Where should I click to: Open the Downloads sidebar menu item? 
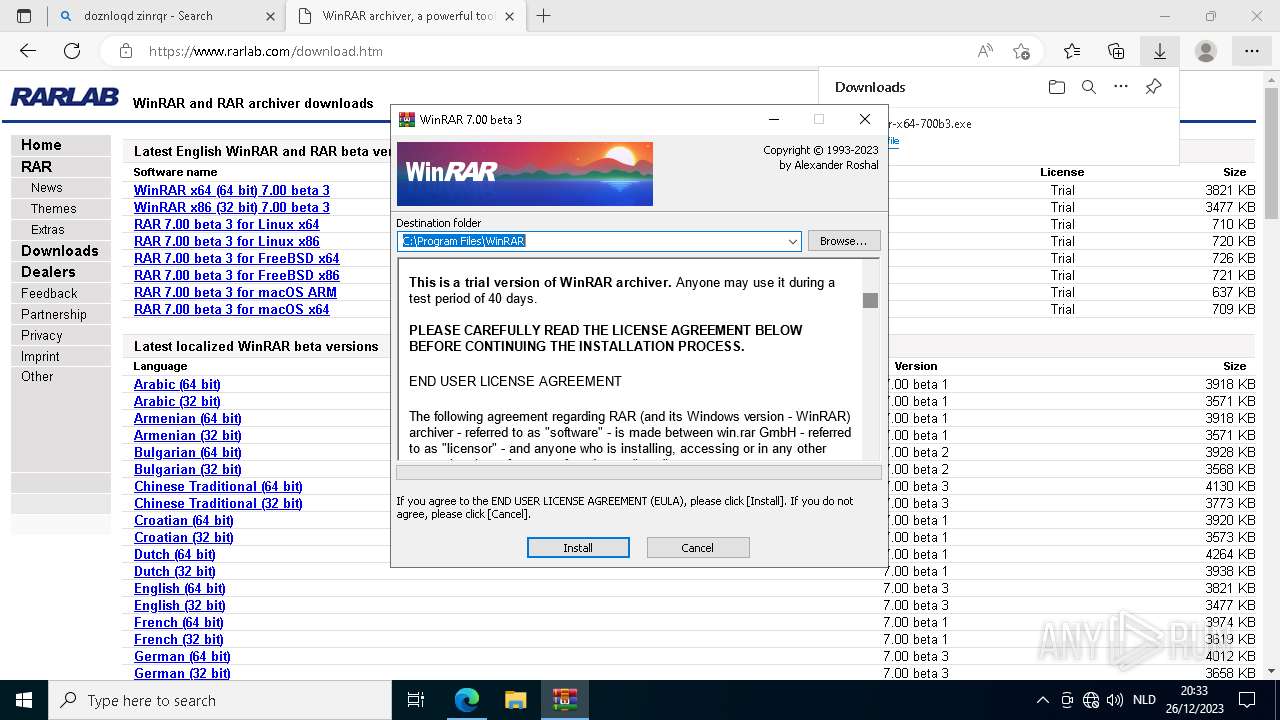pos(60,250)
